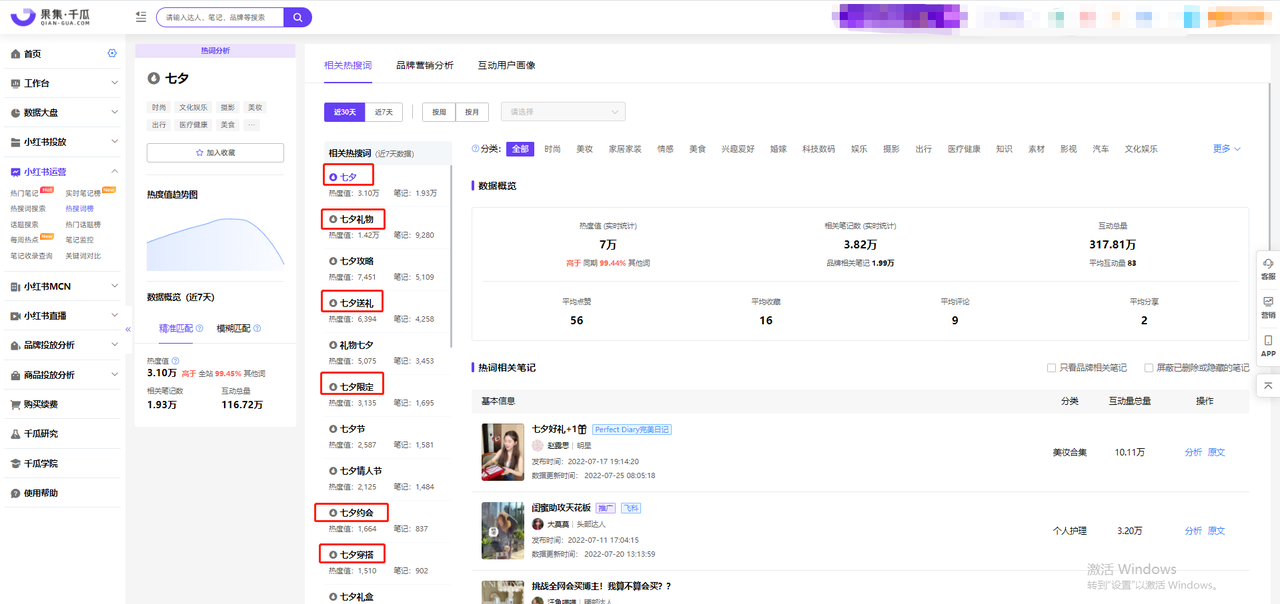Click the 加入收藏 button
Screen dimensions: 1280x604
[x=215, y=152]
